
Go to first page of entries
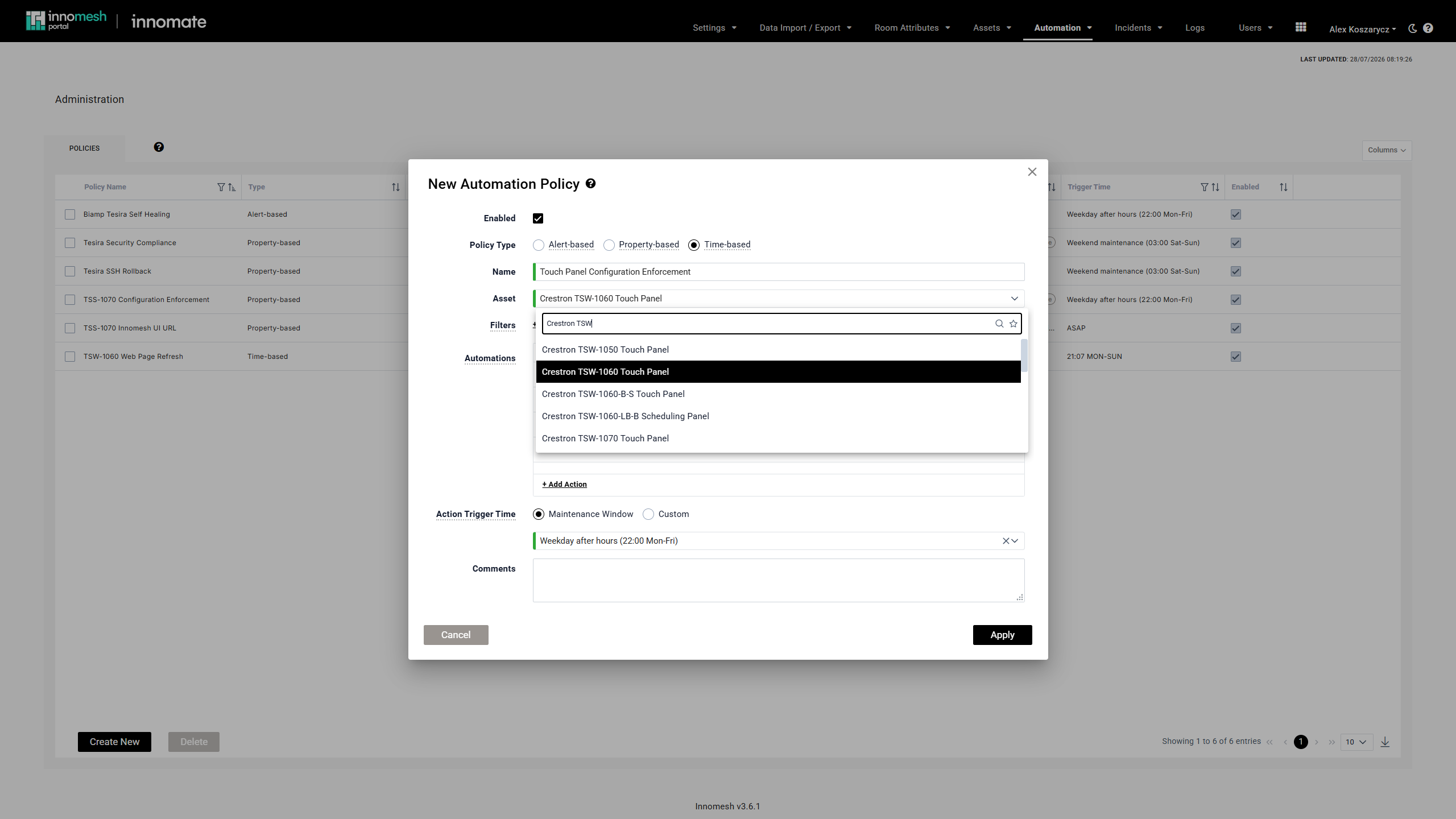(x=1270, y=742)
